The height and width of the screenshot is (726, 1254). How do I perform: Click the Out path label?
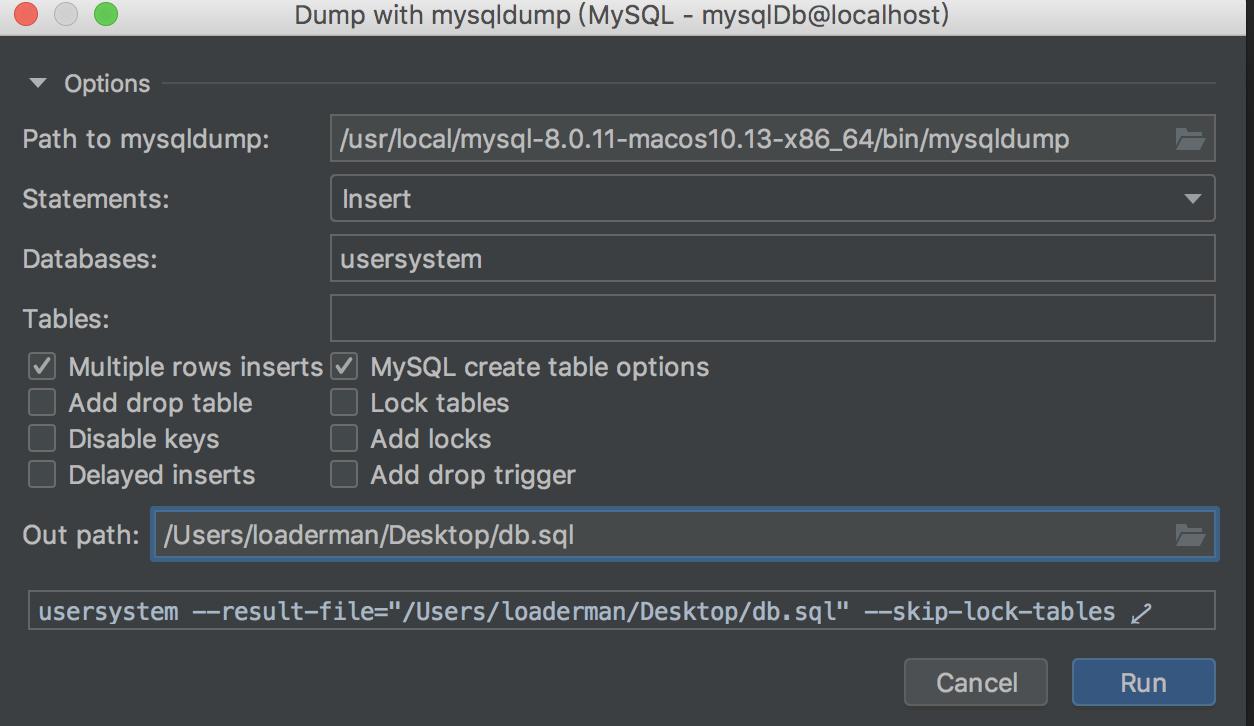coord(81,535)
